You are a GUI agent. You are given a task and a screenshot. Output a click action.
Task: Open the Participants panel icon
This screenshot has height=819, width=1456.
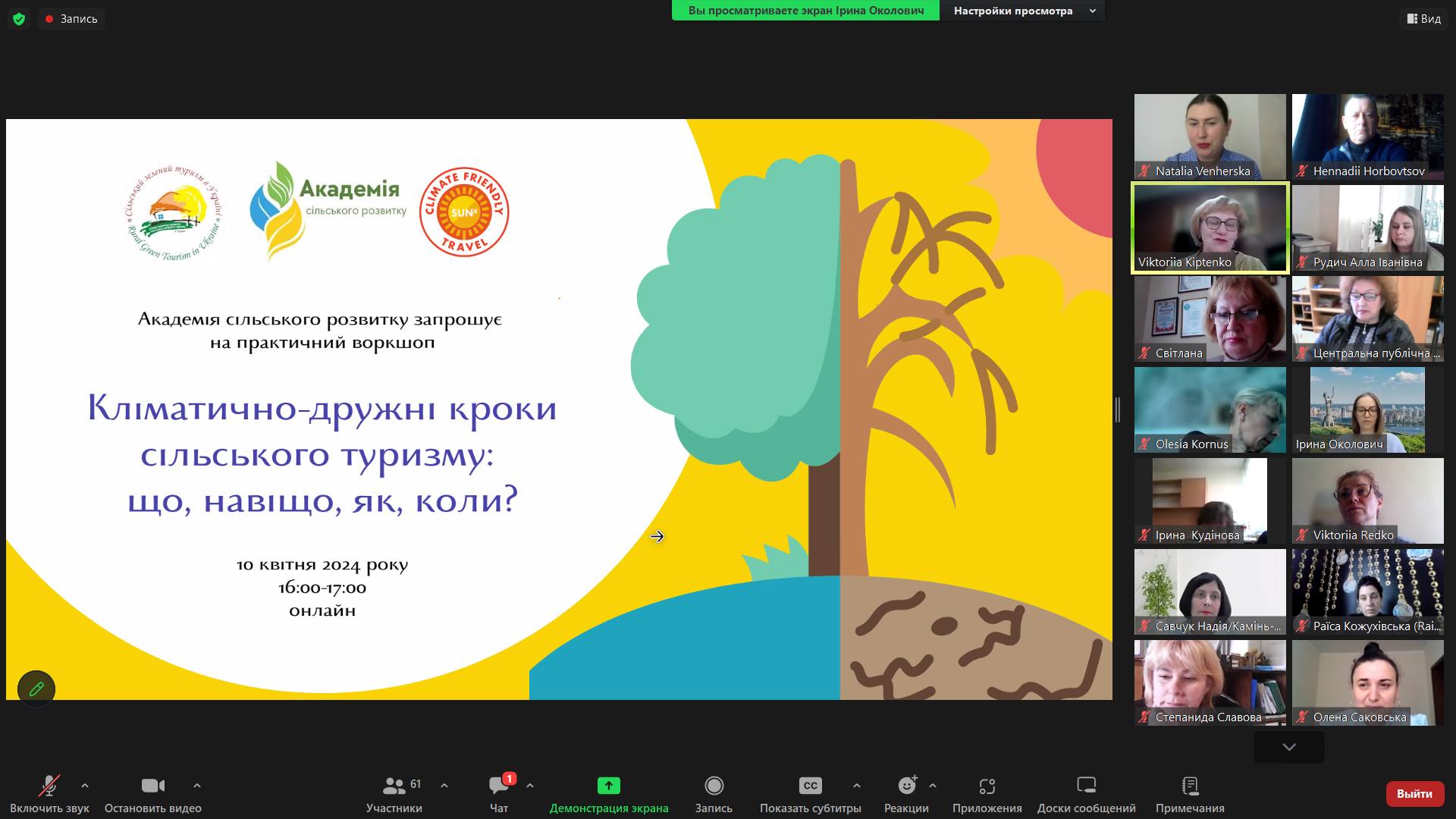click(x=394, y=786)
